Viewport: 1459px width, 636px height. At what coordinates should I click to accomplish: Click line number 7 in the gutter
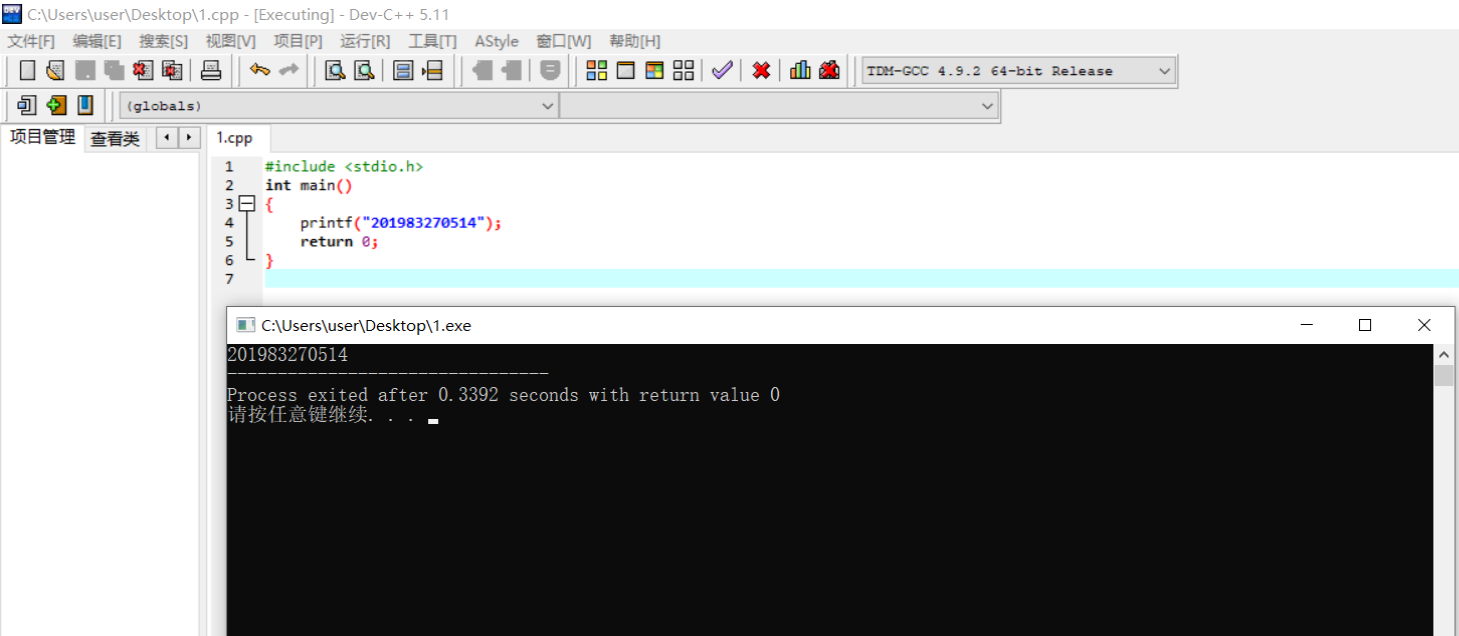(229, 279)
